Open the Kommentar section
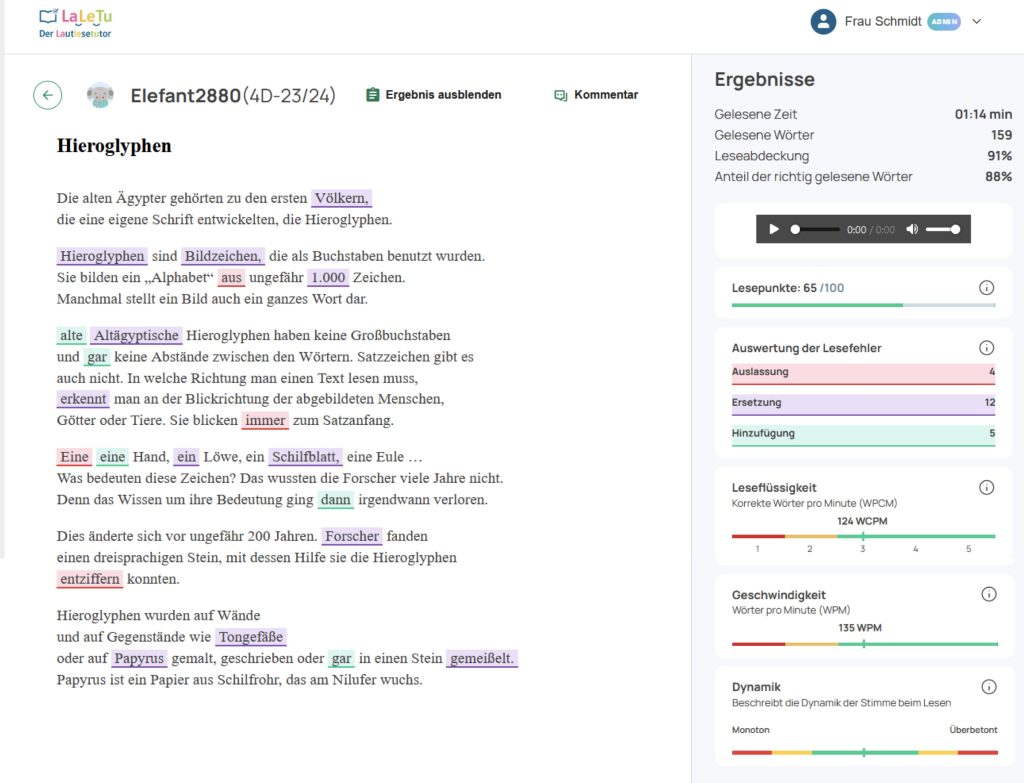The width and height of the screenshot is (1024, 783). [596, 95]
